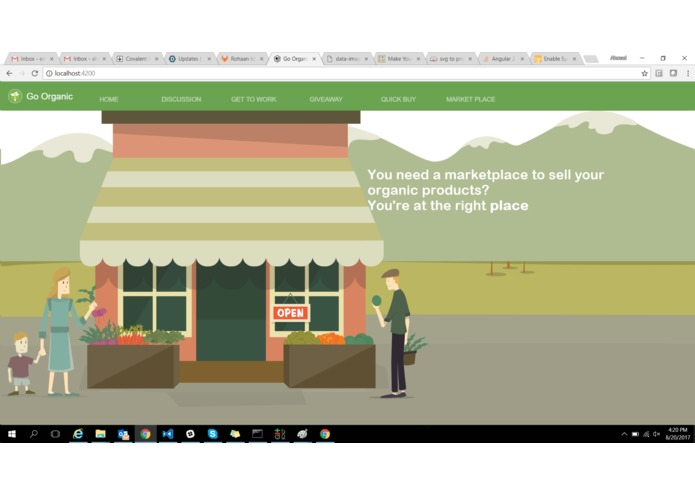The width and height of the screenshot is (695, 494).
Task: Open MARKET PLACE in navigation bar
Action: coord(471,99)
